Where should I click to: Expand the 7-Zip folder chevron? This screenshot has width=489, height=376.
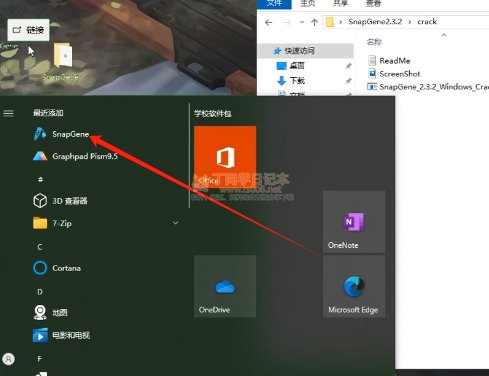[x=175, y=223]
